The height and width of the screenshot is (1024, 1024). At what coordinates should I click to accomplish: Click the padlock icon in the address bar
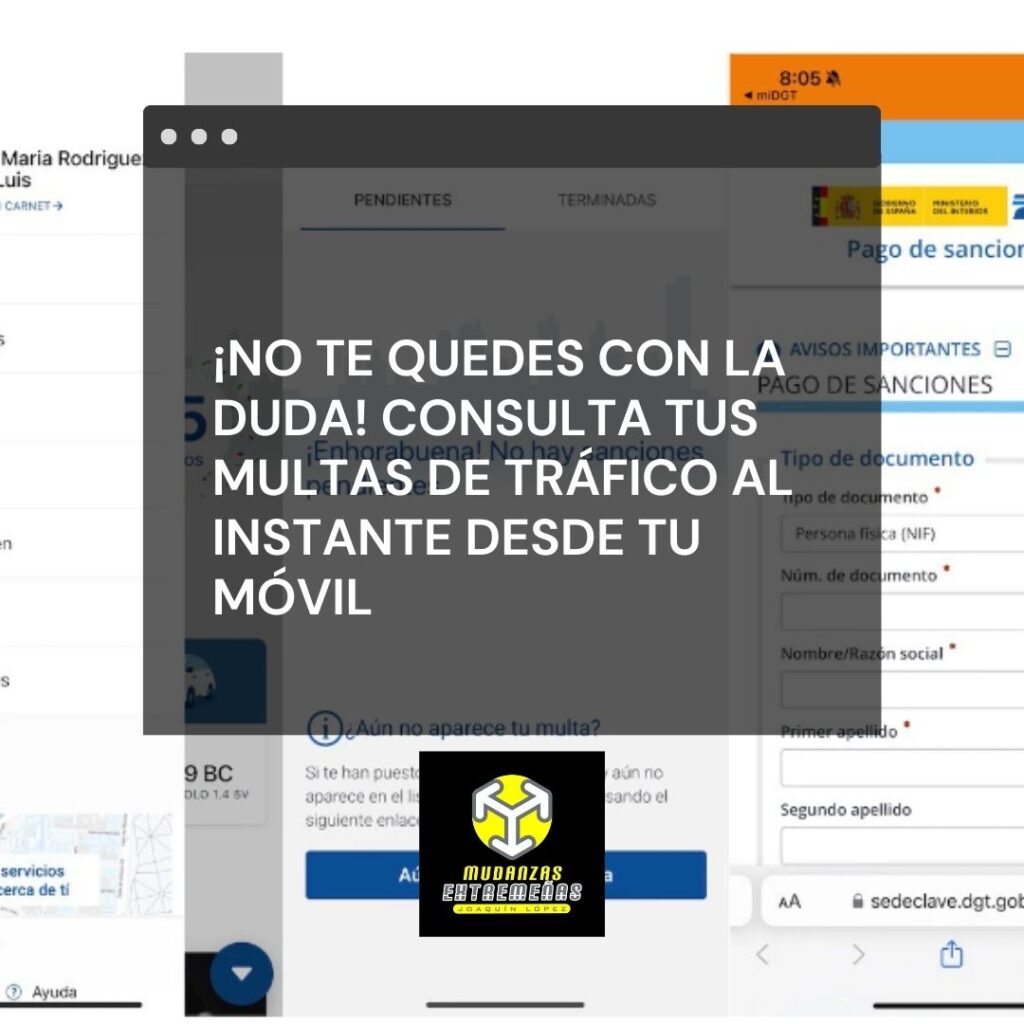pyautogui.click(x=857, y=901)
